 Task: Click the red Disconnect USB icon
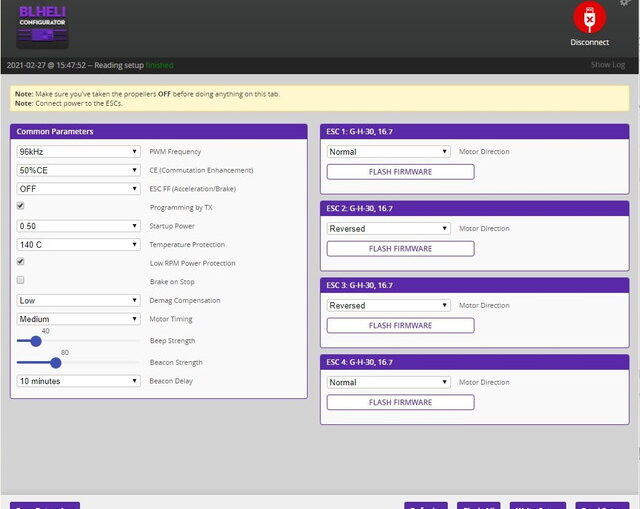point(589,19)
